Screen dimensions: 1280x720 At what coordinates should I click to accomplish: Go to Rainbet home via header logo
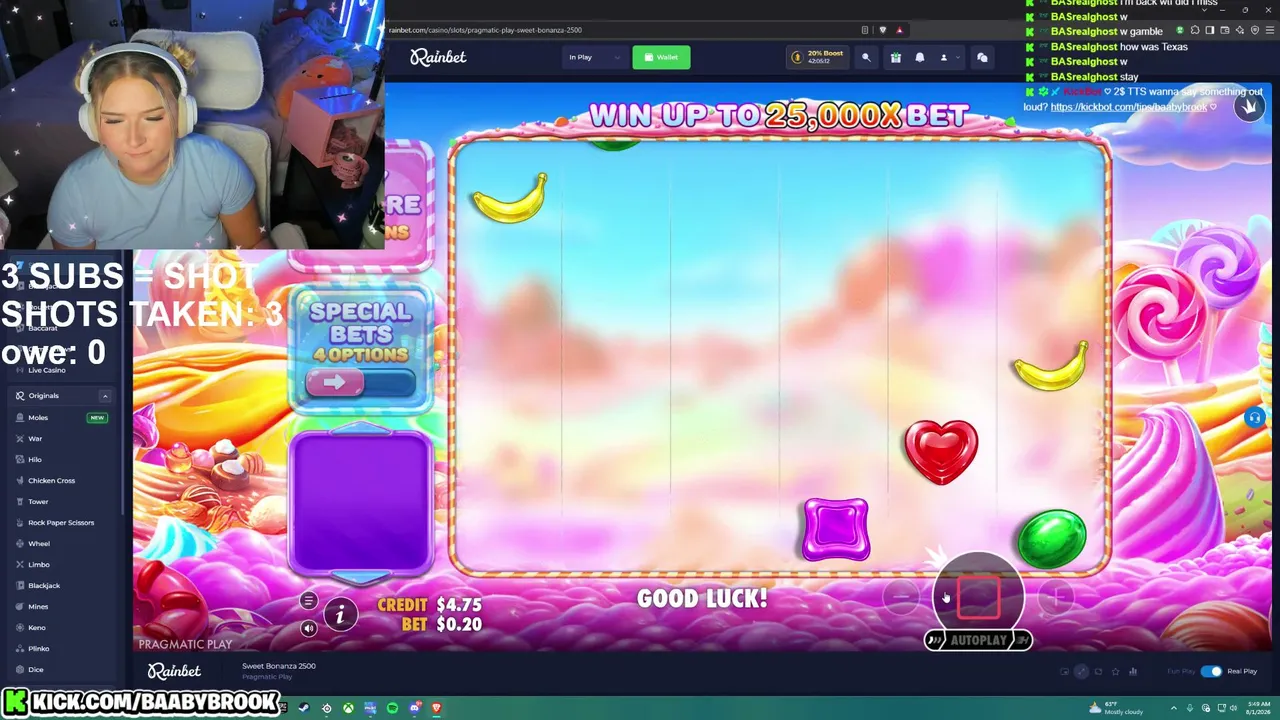438,57
